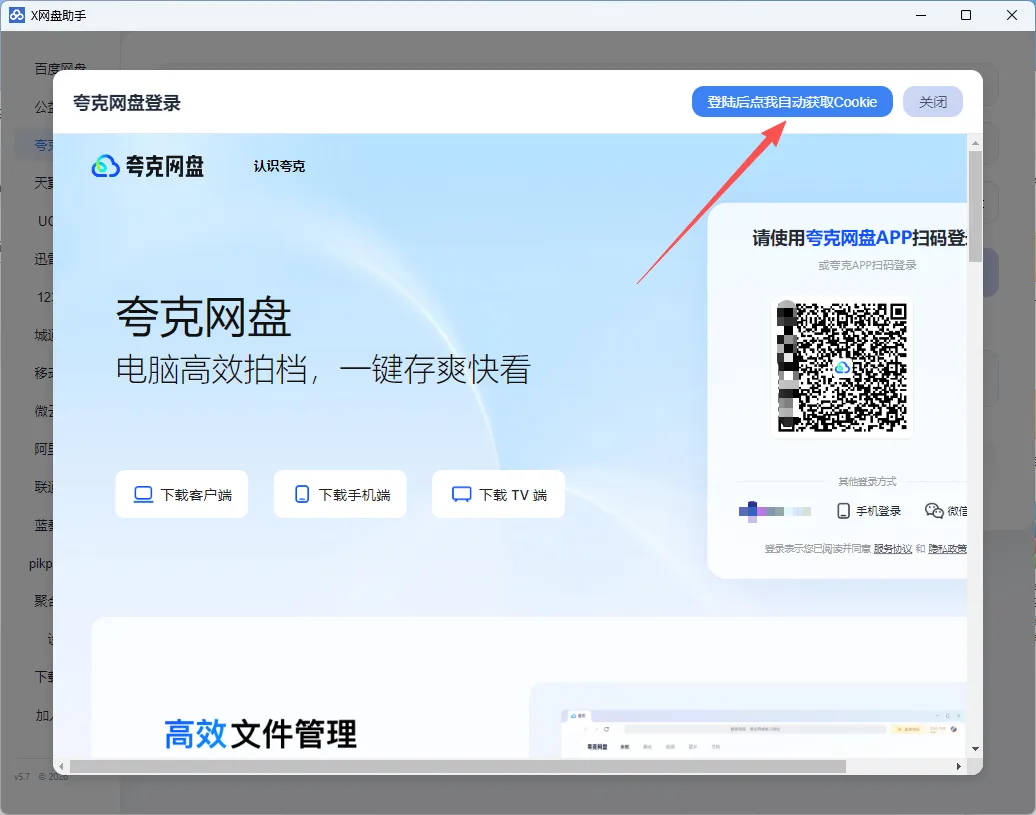Click the pixelated login option left of 手机登录
This screenshot has width=1036, height=815.
774,511
